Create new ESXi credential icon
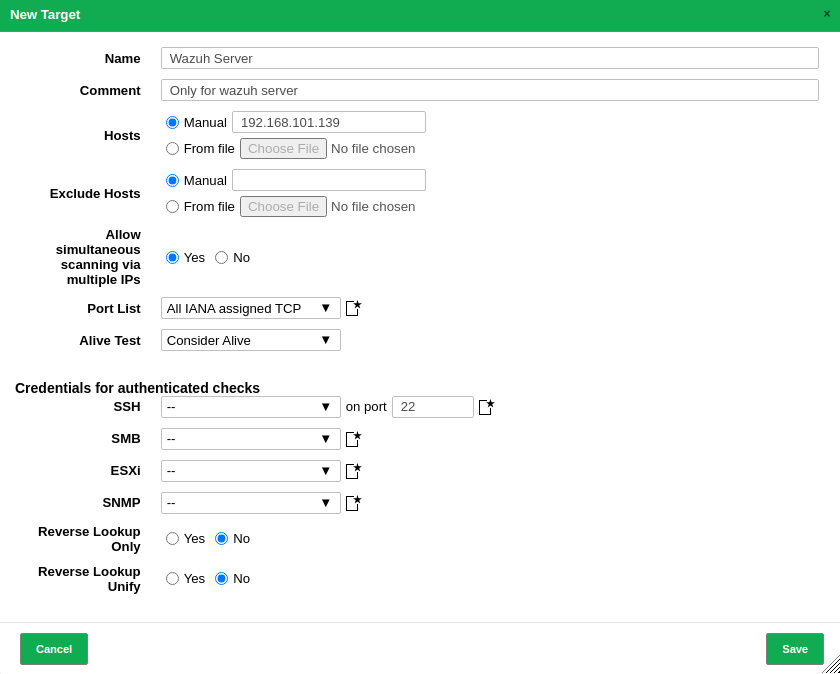This screenshot has width=840, height=674. (x=353, y=471)
